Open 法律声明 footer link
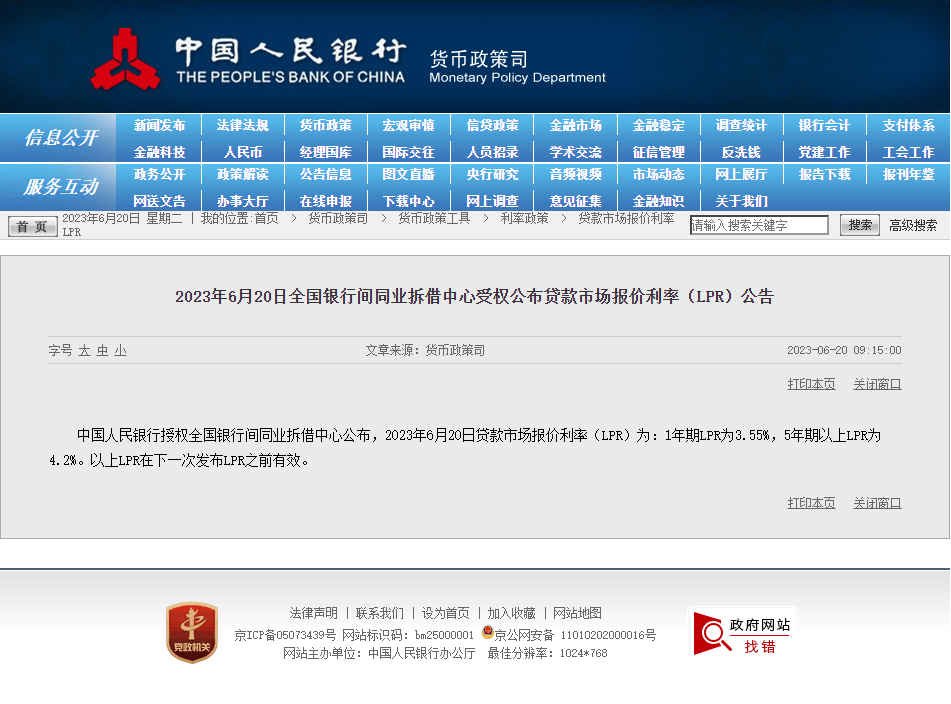This screenshot has width=951, height=704. coord(314,613)
